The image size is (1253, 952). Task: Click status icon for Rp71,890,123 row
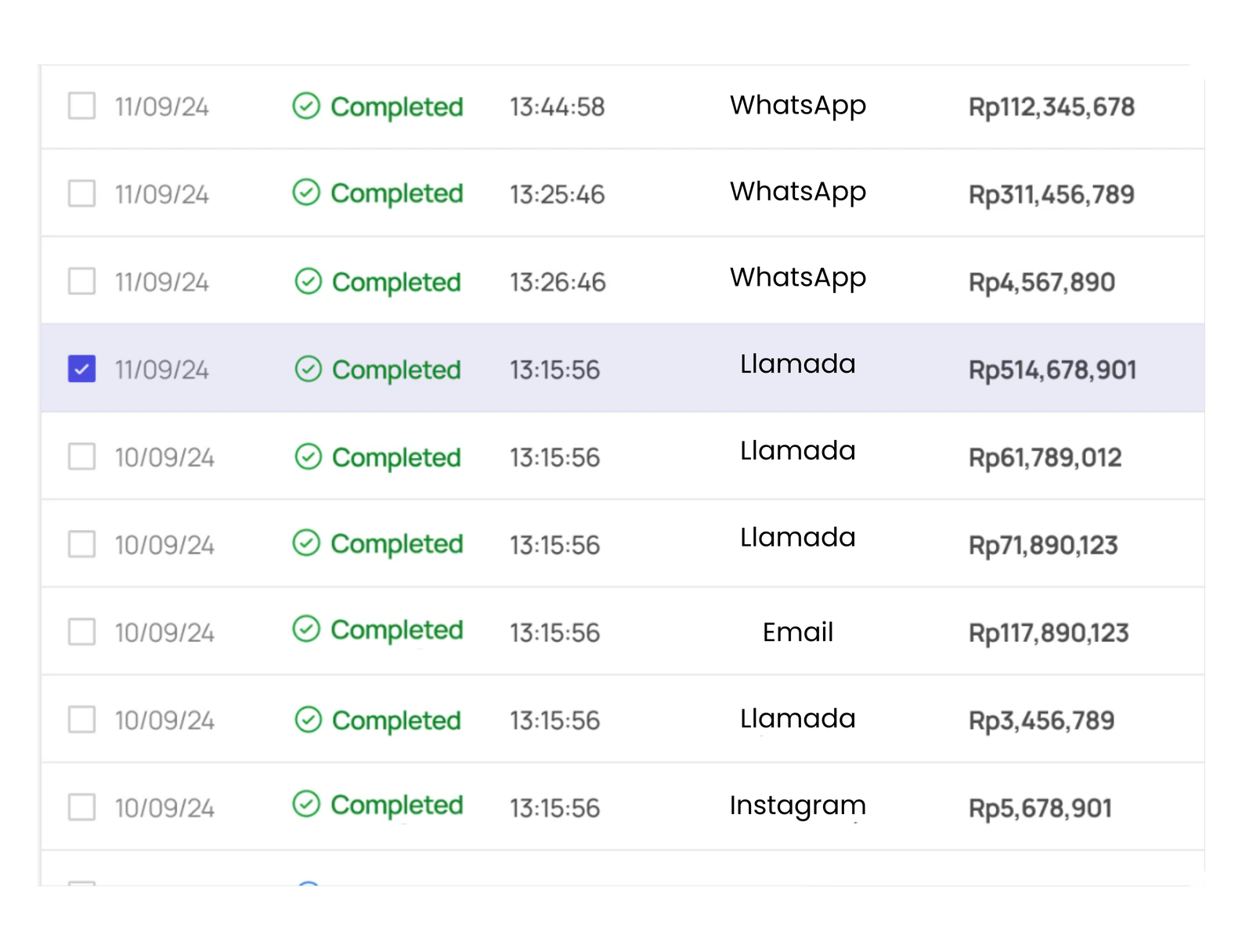pos(306,543)
